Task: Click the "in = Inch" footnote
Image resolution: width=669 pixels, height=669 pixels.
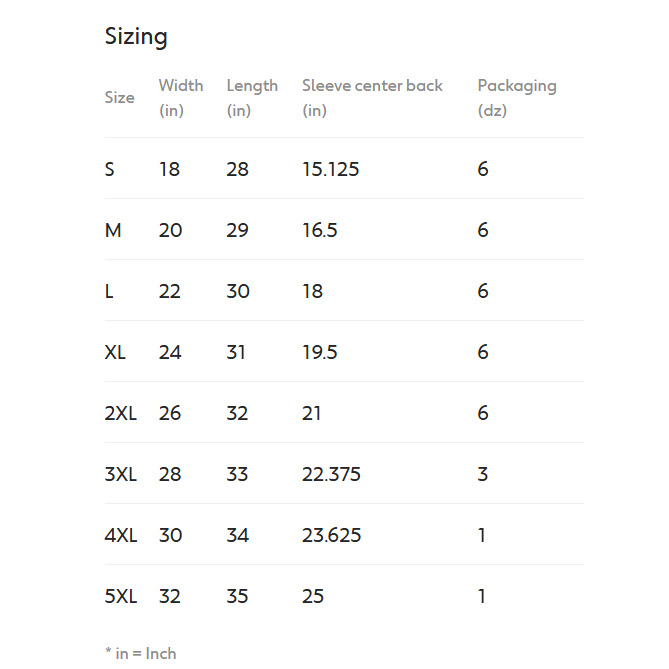Action: (140, 653)
